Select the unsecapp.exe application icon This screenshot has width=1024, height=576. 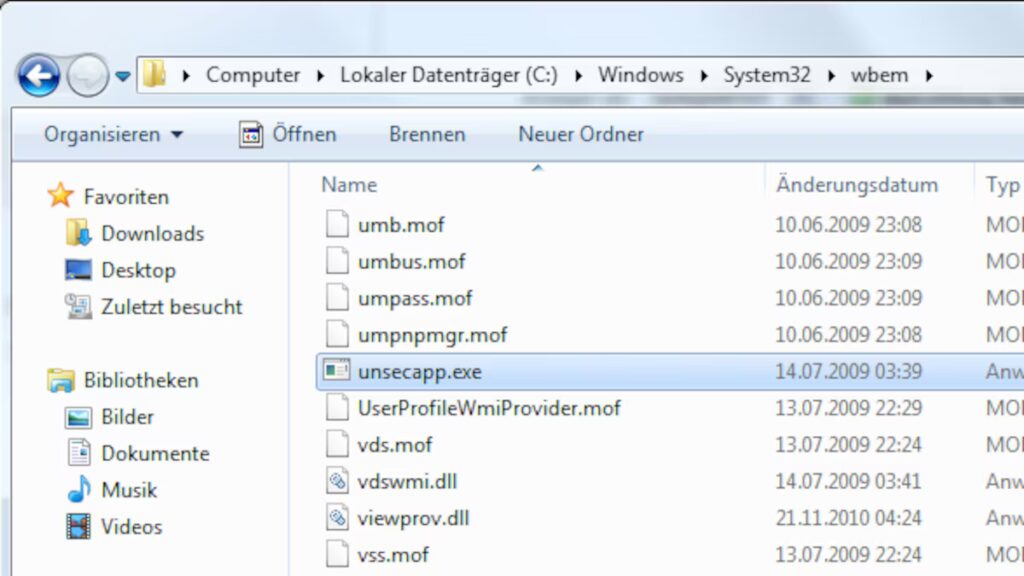coord(335,371)
